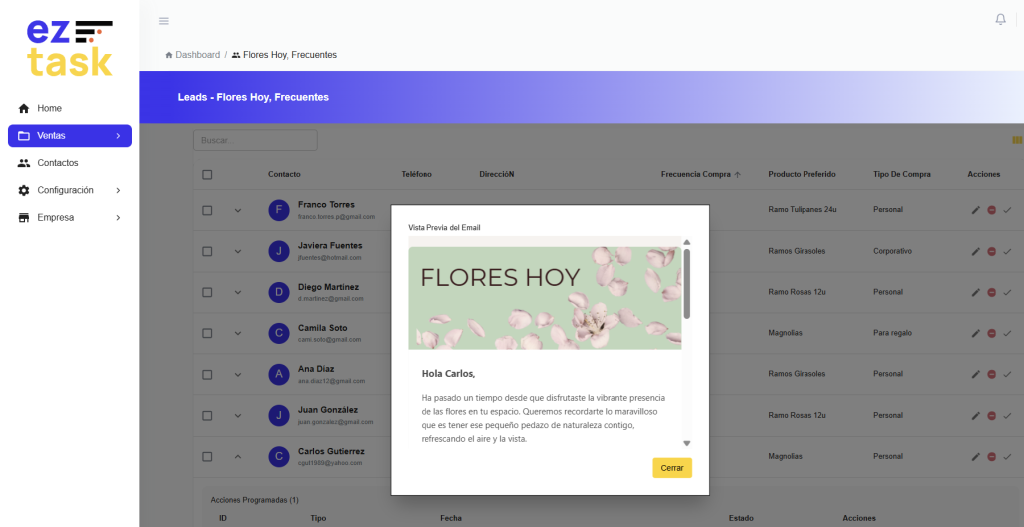Open the notifications bell icon
The height and width of the screenshot is (527, 1024).
1000,20
